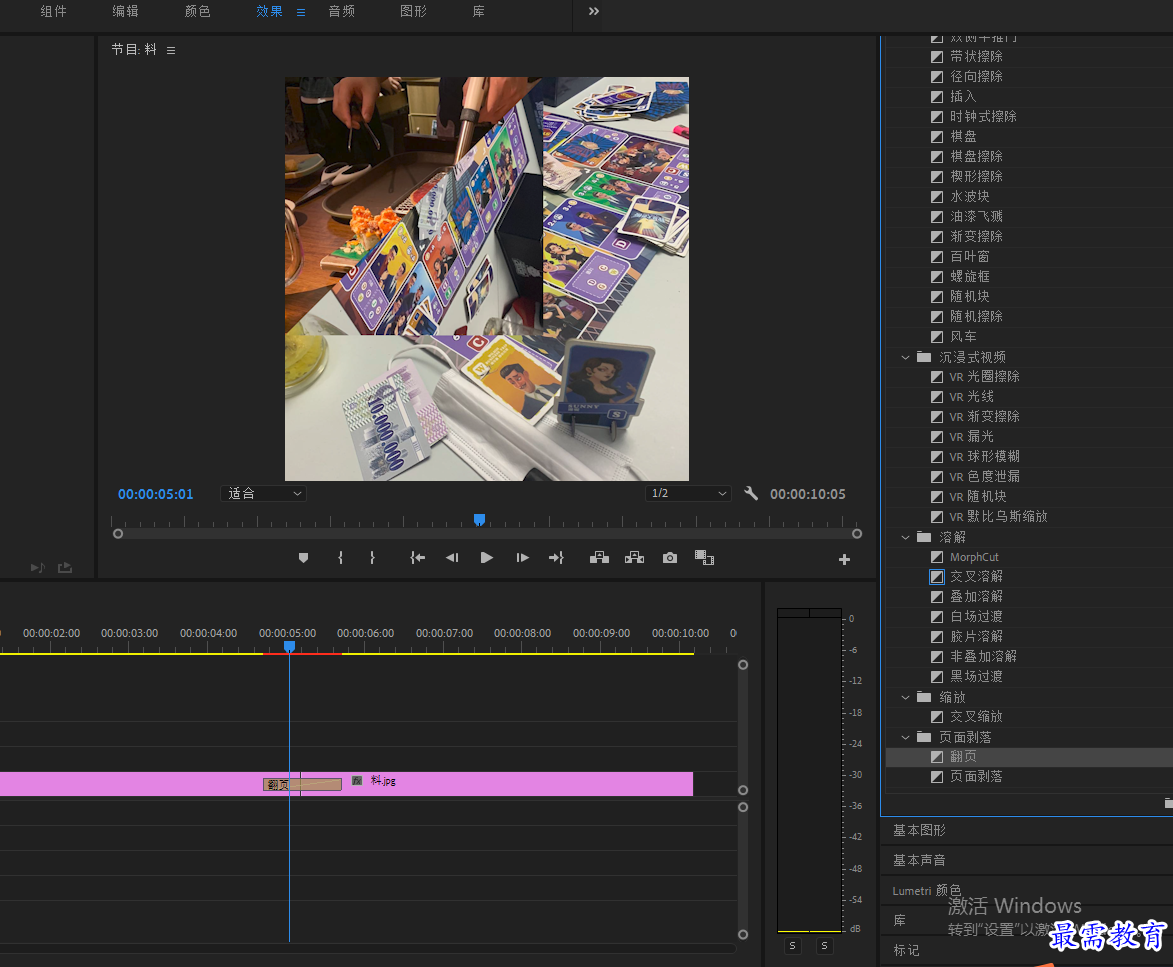Select the 百叶窗 transition
The image size is (1173, 967).
point(969,257)
